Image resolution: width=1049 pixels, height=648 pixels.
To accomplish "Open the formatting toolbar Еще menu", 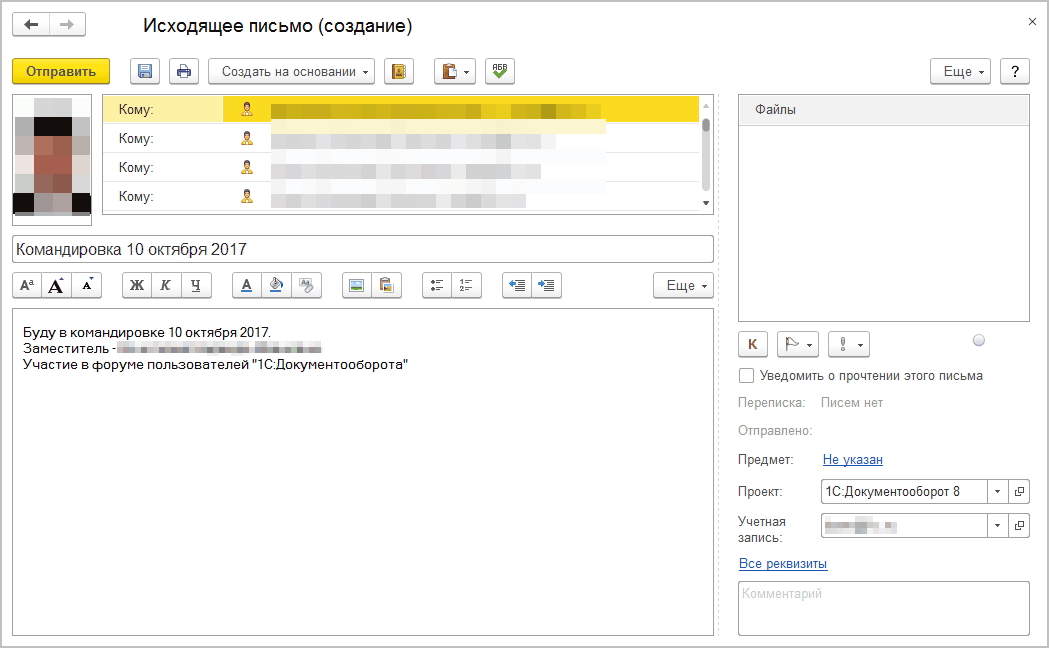I will tap(683, 286).
